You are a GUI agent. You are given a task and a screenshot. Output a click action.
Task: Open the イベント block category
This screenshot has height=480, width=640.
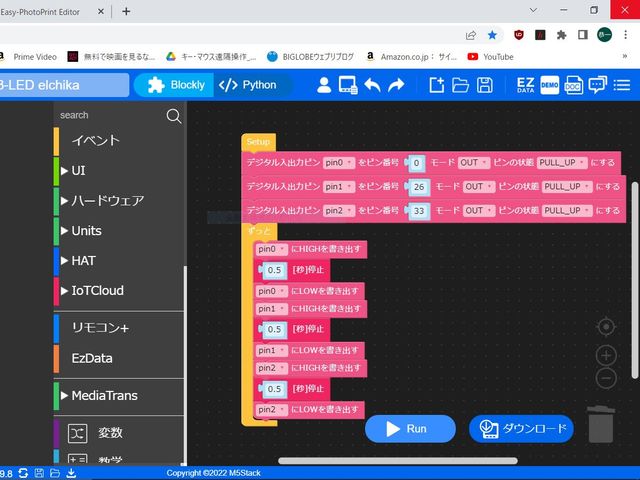[x=118, y=141]
